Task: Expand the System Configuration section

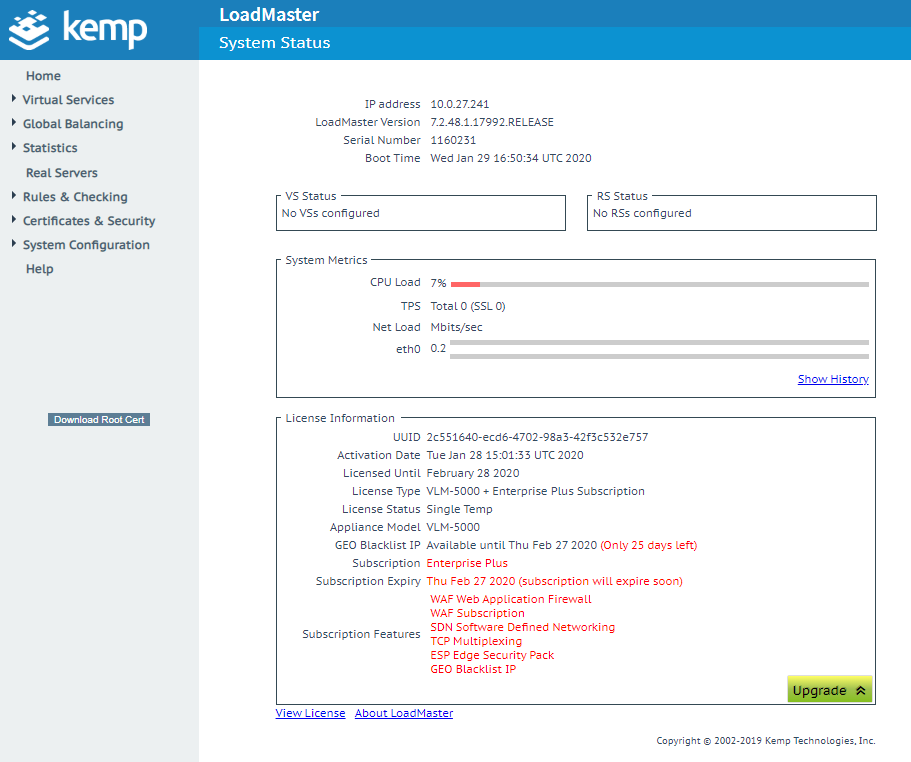Action: (88, 244)
